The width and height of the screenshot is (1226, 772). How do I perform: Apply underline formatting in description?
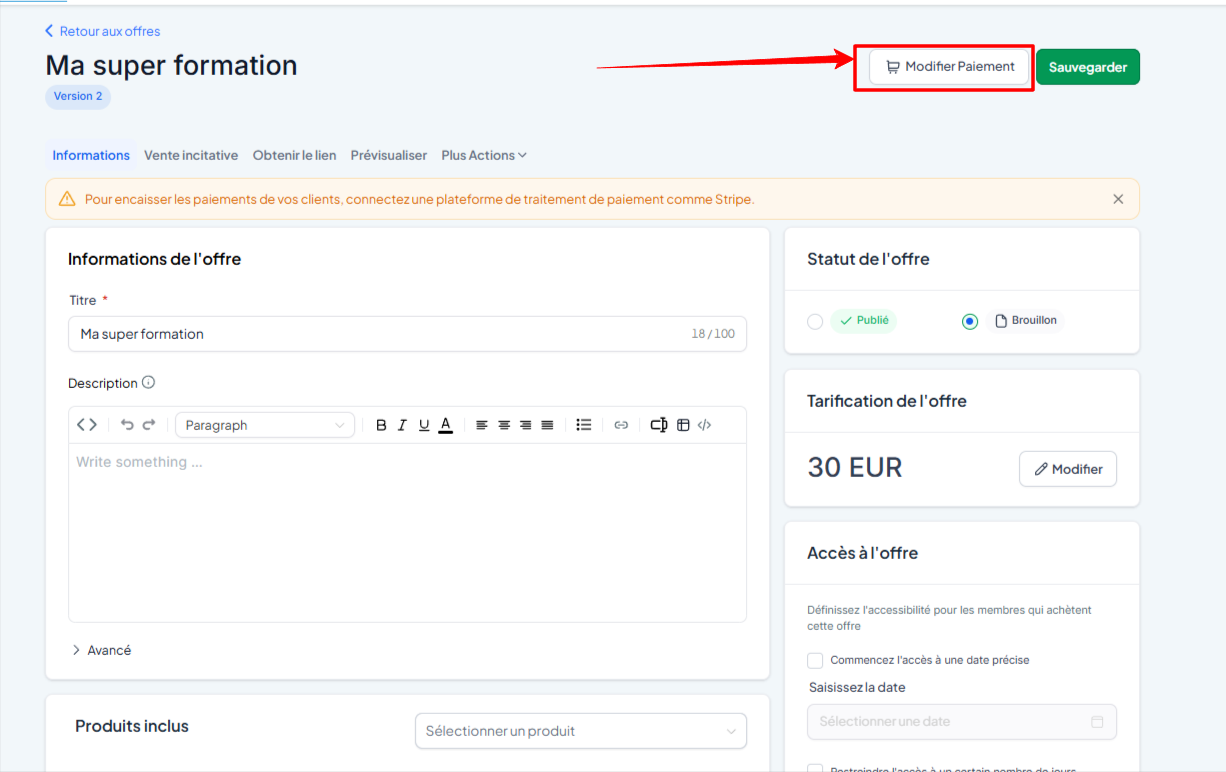(424, 425)
